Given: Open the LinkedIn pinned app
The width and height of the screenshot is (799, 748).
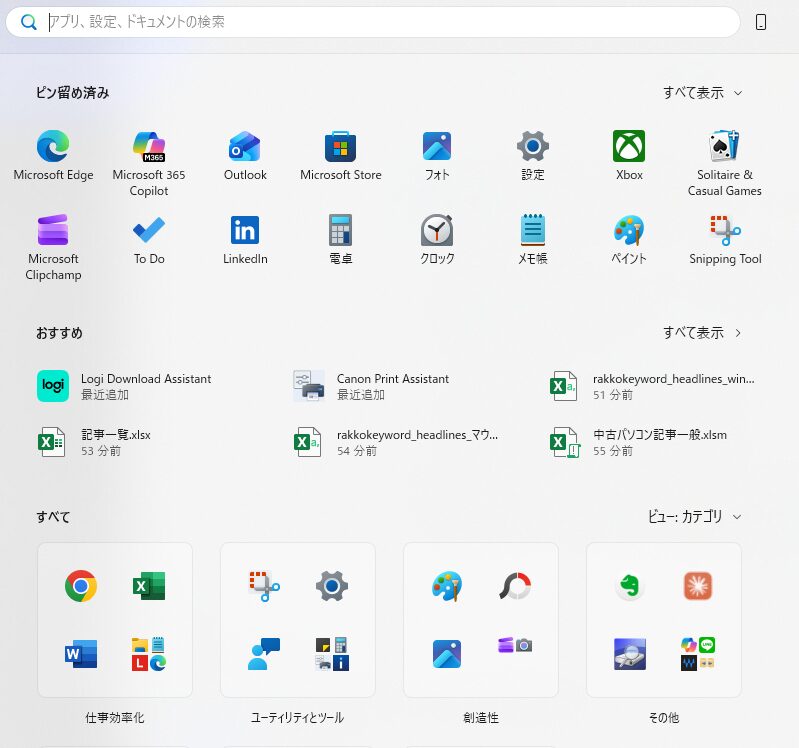Looking at the screenshot, I should click(245, 239).
